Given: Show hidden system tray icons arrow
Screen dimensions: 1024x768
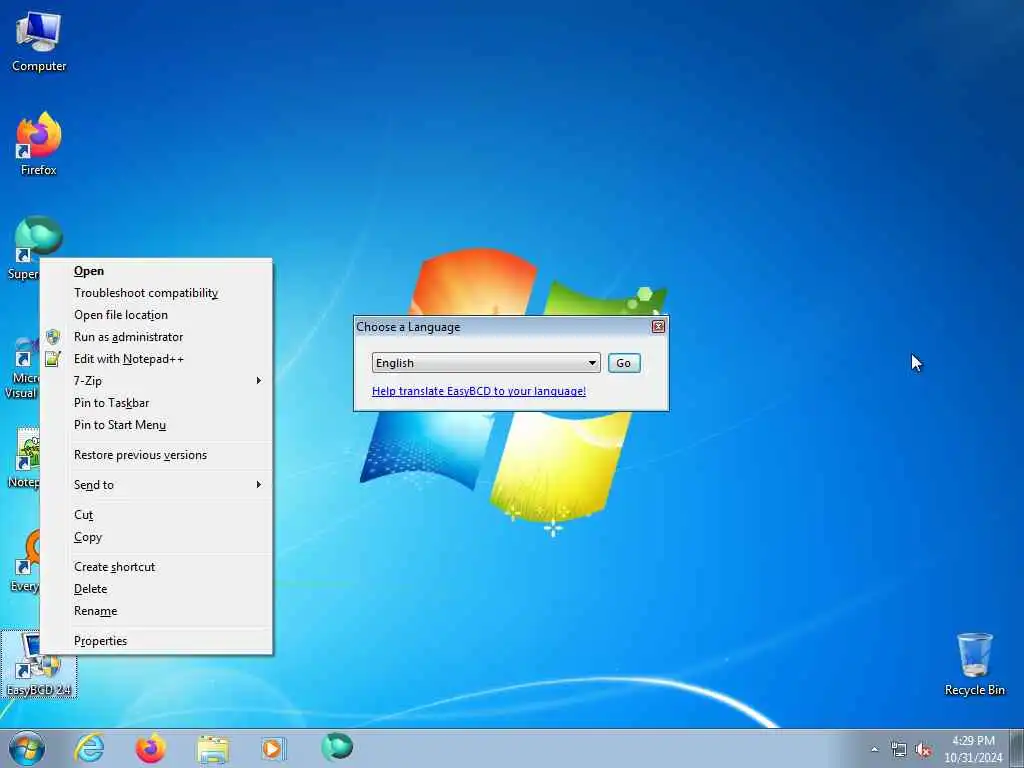Looking at the screenshot, I should point(874,750).
